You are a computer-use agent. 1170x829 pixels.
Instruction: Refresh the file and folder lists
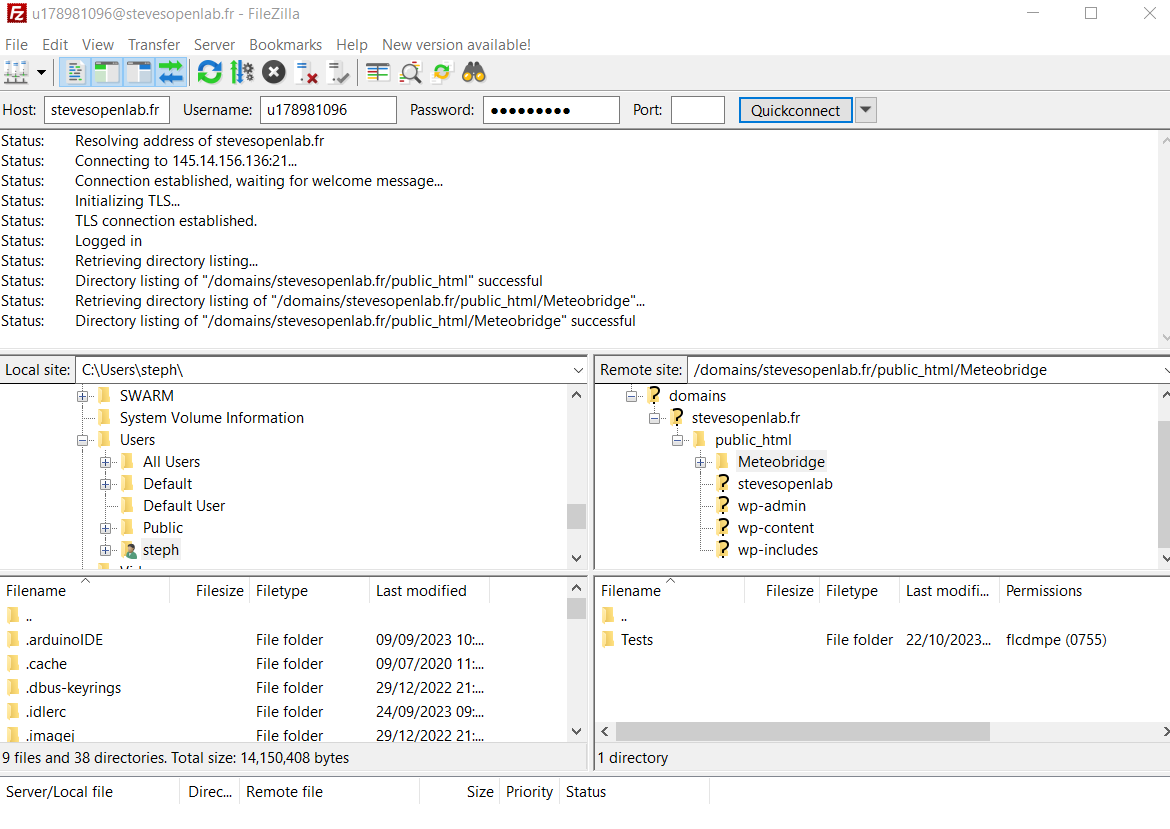[210, 72]
